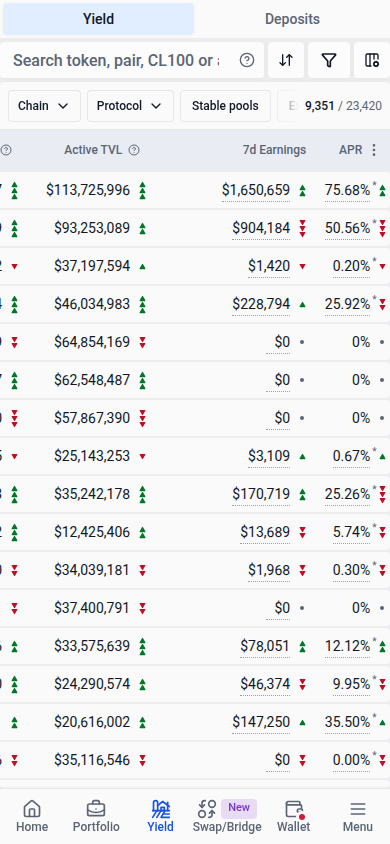390x844 pixels.
Task: Click the $37,400,791 TVL value
Action: click(92, 608)
